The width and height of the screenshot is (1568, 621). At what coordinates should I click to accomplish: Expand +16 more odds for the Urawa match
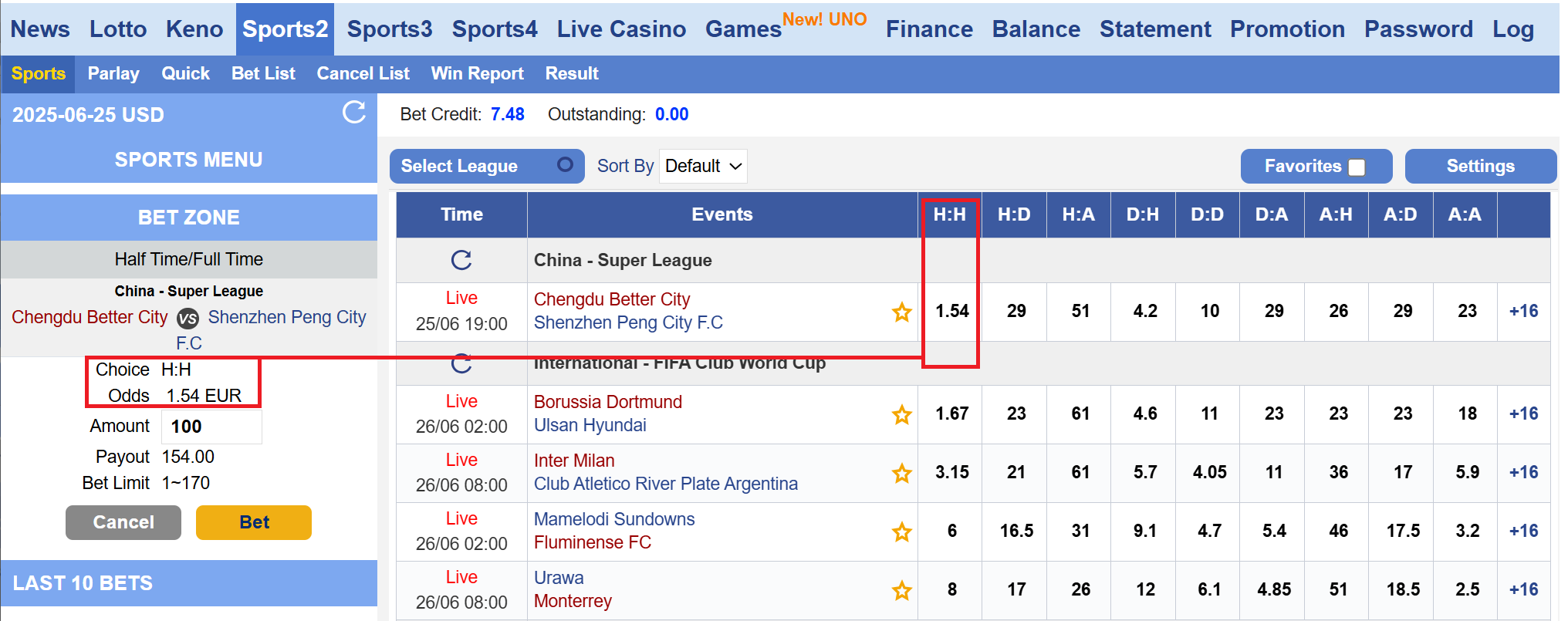pyautogui.click(x=1523, y=589)
